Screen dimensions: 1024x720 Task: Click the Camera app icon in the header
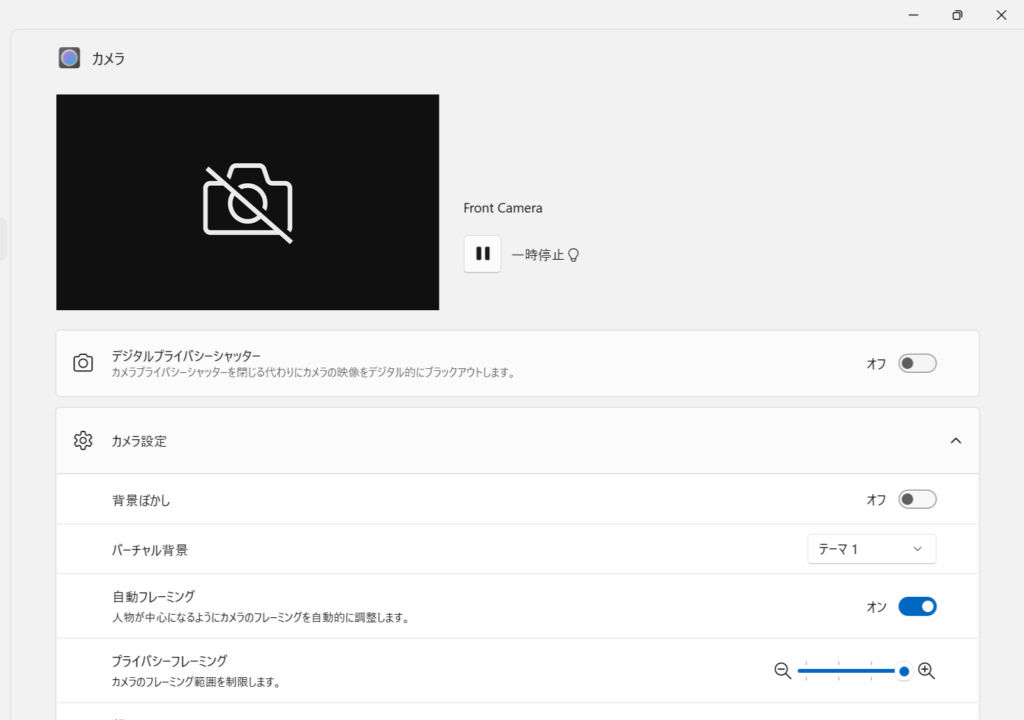click(x=69, y=58)
